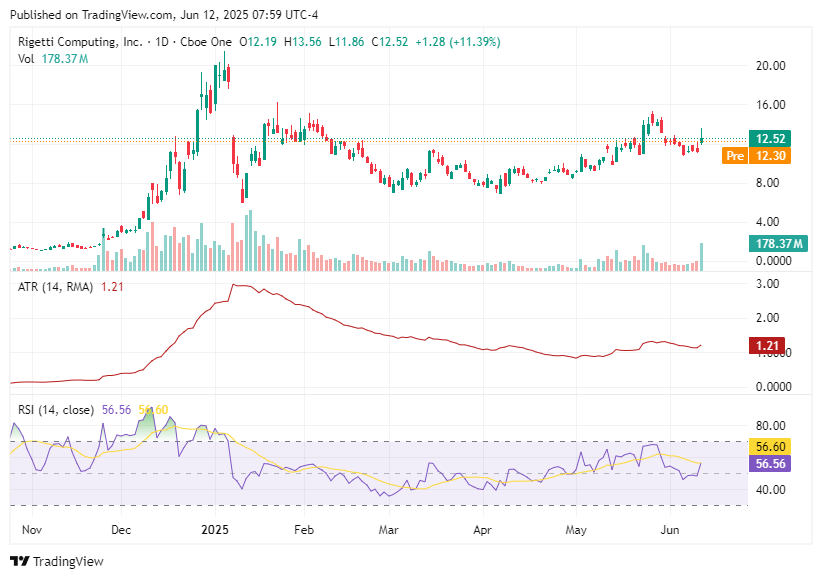Click the Nov label on time axis
Screen dimensions: 822x579
(x=32, y=530)
